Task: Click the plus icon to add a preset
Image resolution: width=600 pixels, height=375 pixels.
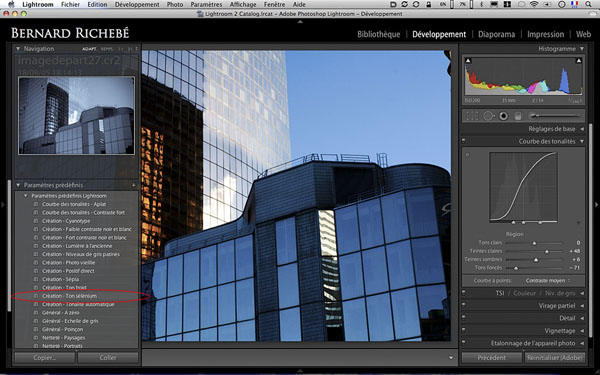Action: coord(134,185)
